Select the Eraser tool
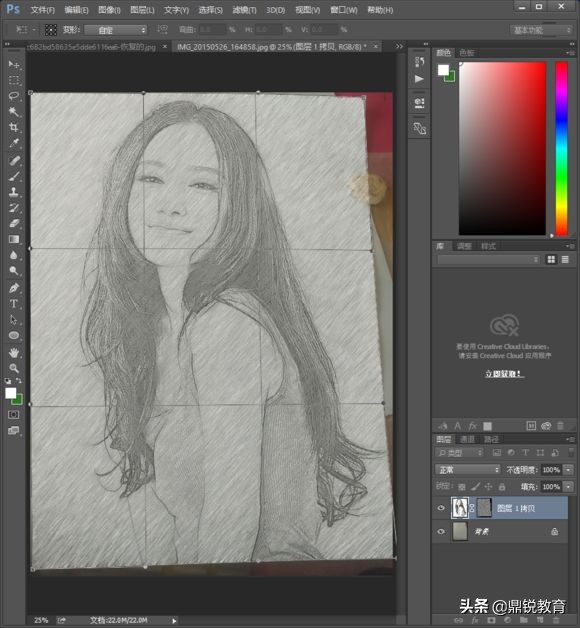Image resolution: width=580 pixels, height=628 pixels. click(x=14, y=223)
